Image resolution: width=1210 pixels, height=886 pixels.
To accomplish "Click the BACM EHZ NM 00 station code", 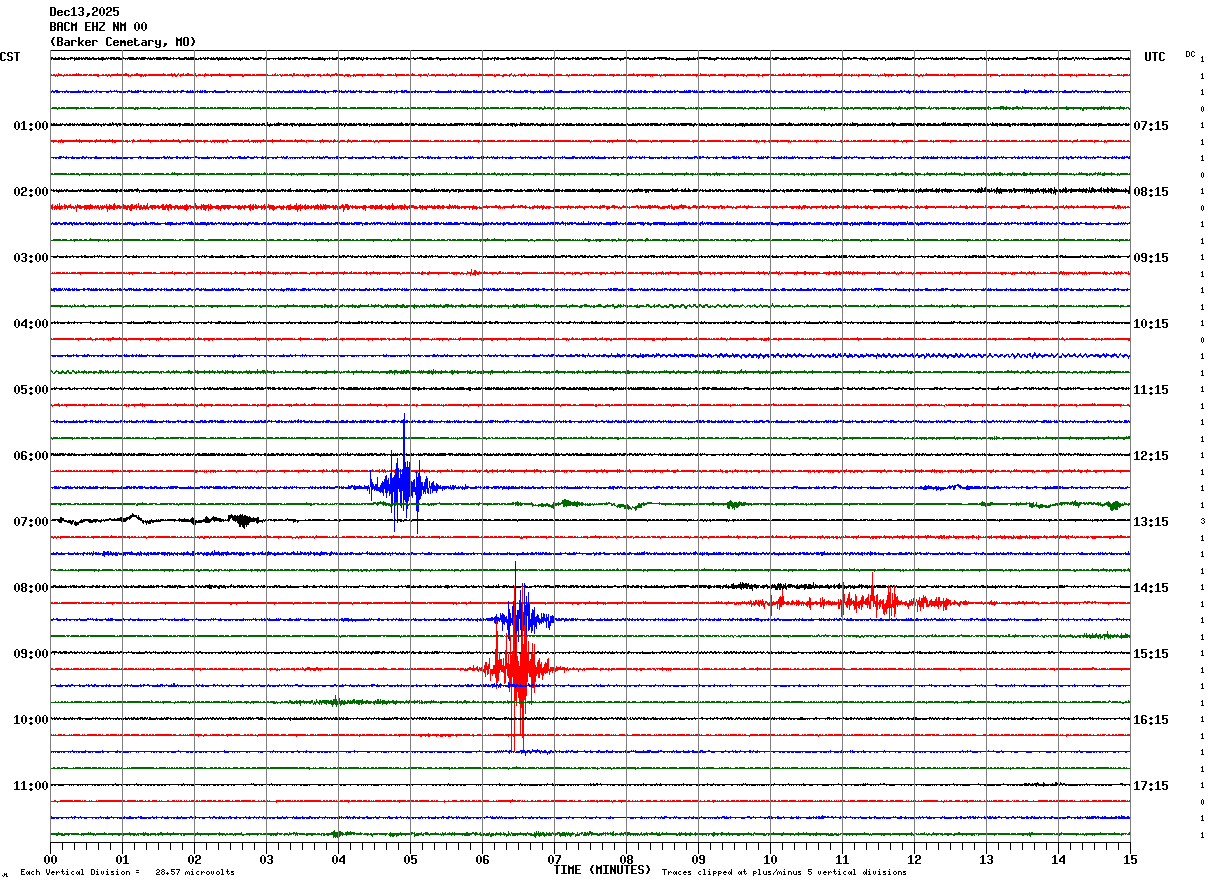I will point(98,27).
